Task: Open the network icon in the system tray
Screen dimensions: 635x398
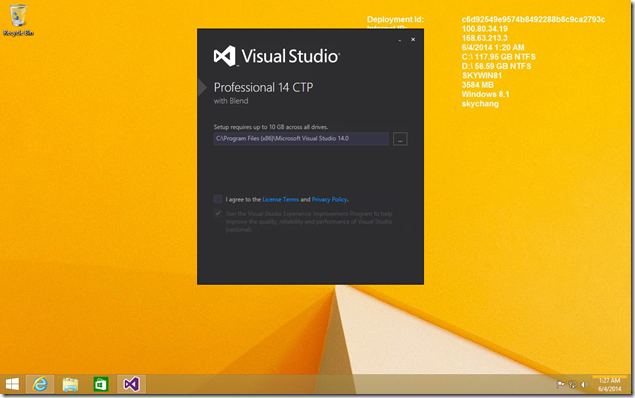Action: point(572,385)
